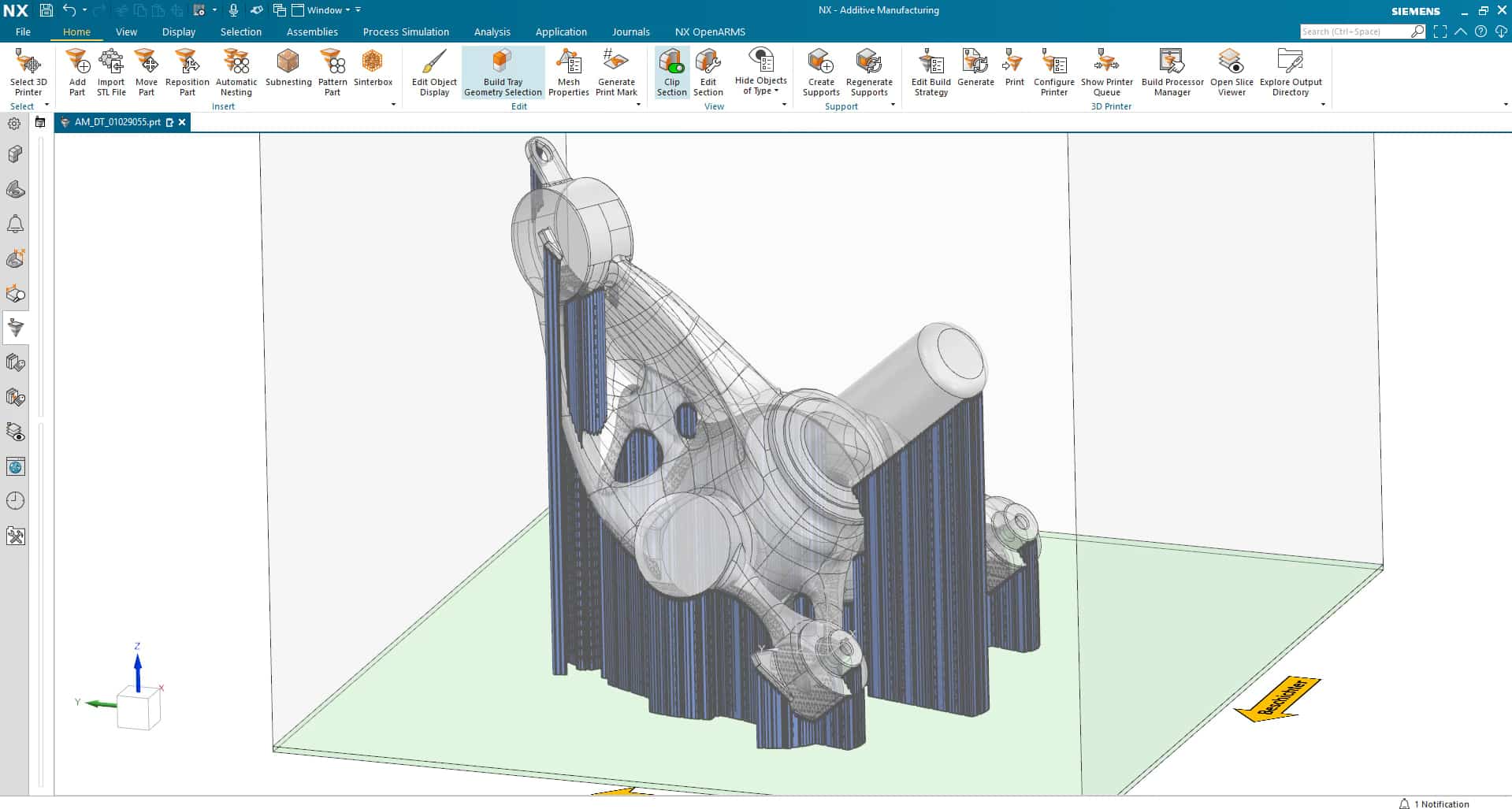1512x809 pixels.
Task: Click the Add Part tool
Action: pyautogui.click(x=77, y=72)
